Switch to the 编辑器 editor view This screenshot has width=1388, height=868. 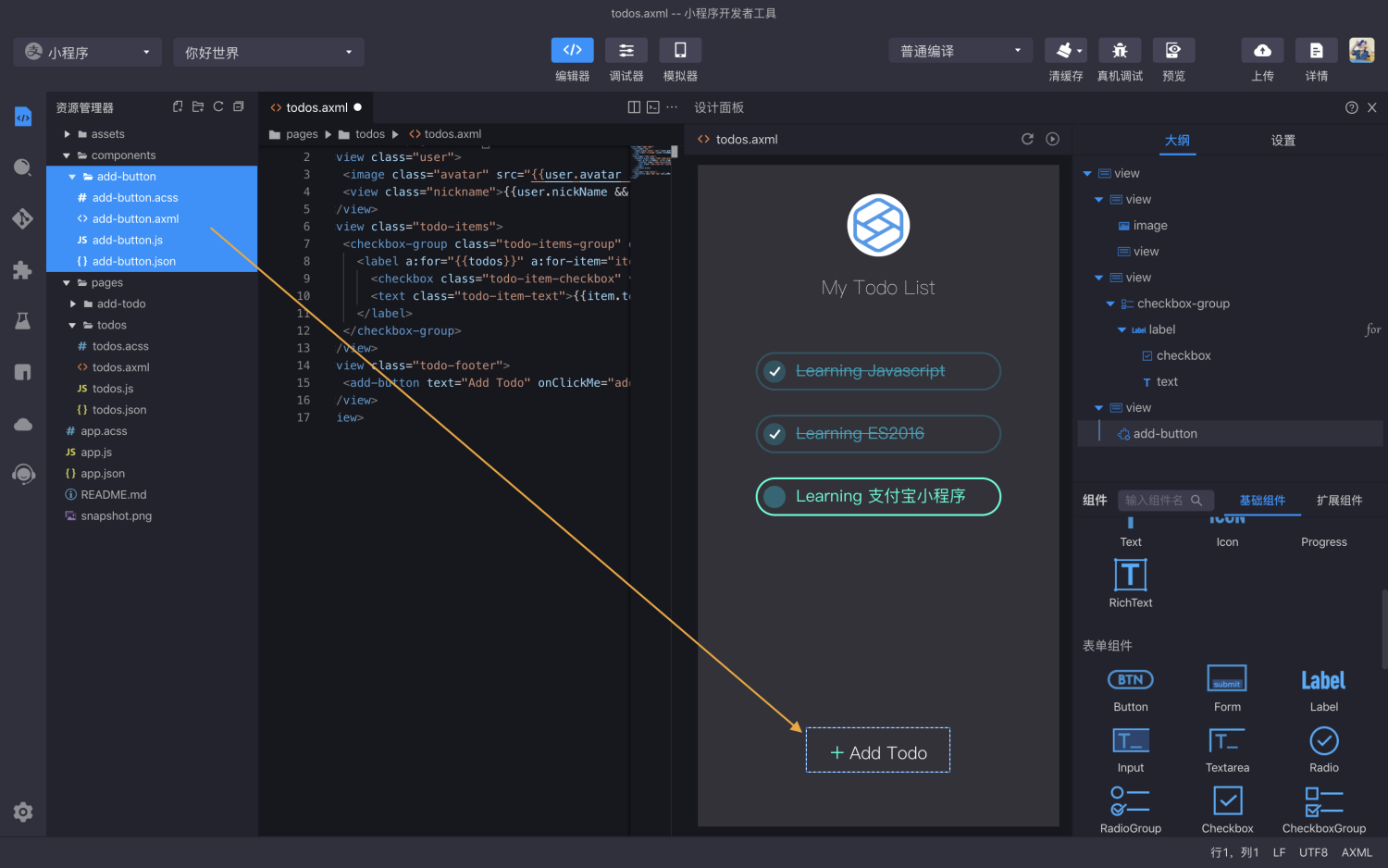pyautogui.click(x=572, y=50)
